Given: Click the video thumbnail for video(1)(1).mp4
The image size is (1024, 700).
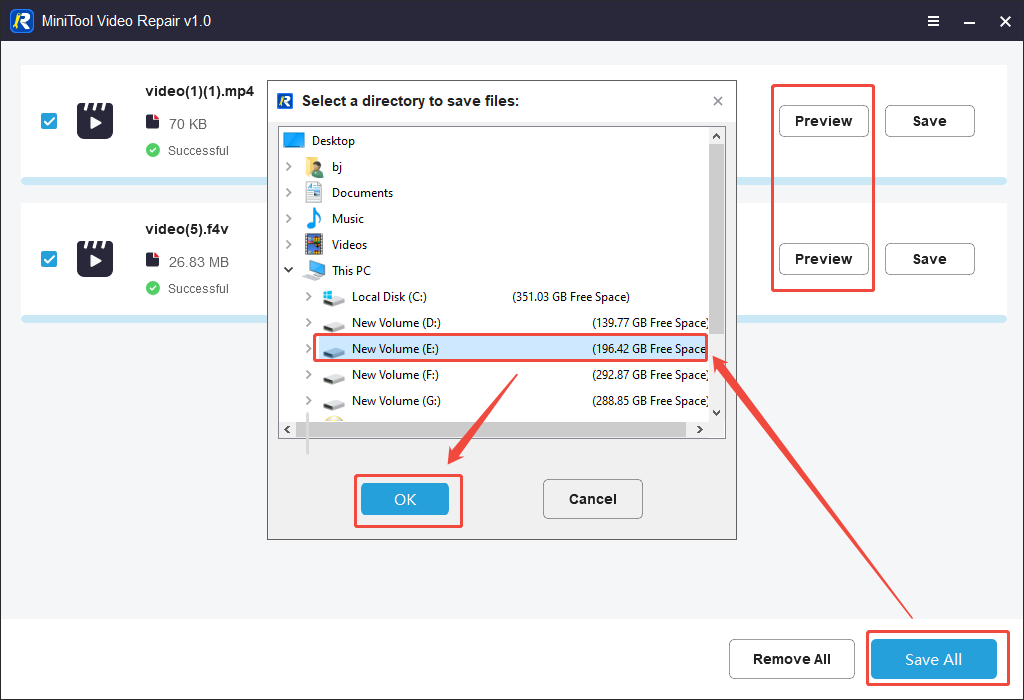Looking at the screenshot, I should pos(94,121).
